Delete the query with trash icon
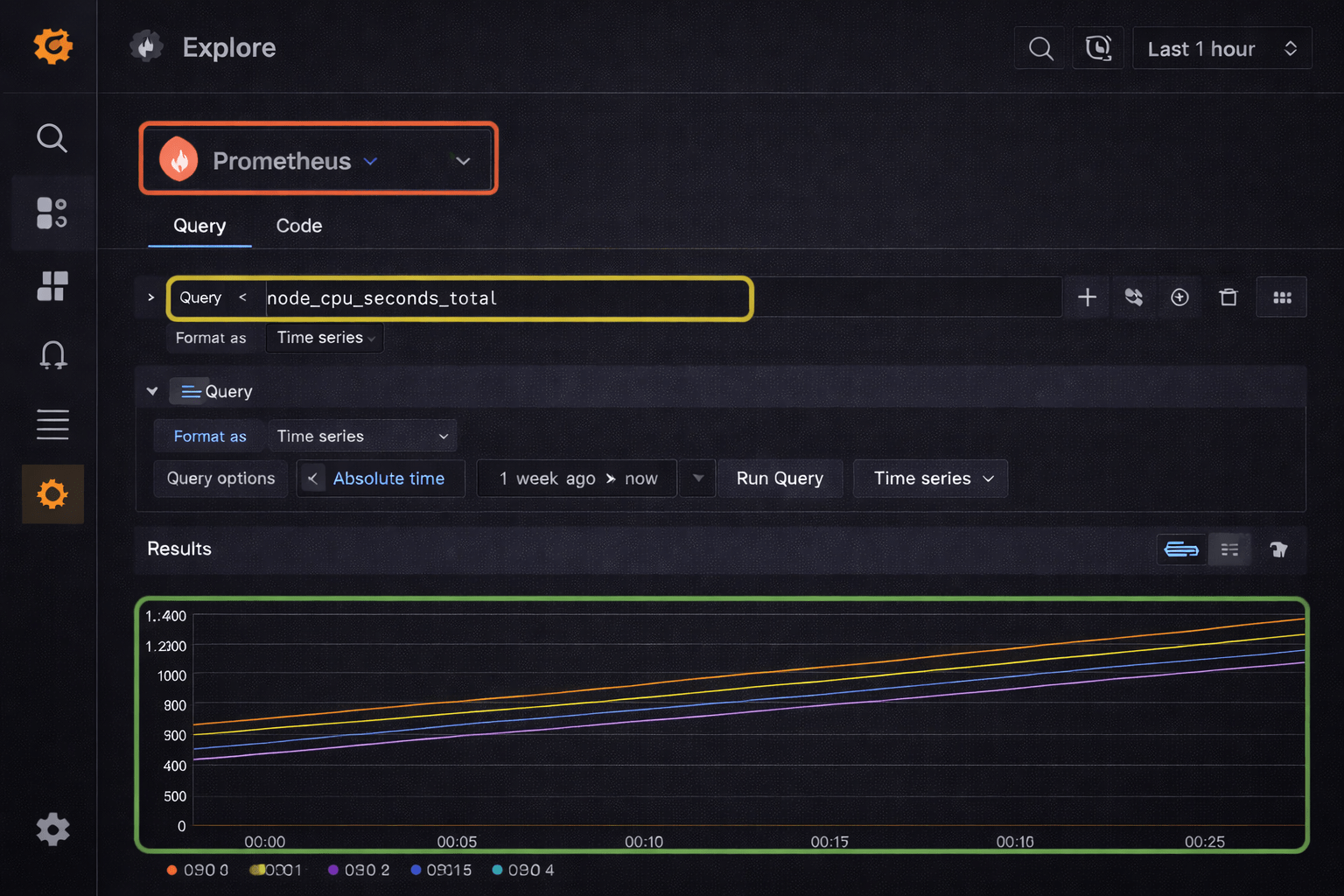Screen dimensions: 1344x896 [1228, 297]
